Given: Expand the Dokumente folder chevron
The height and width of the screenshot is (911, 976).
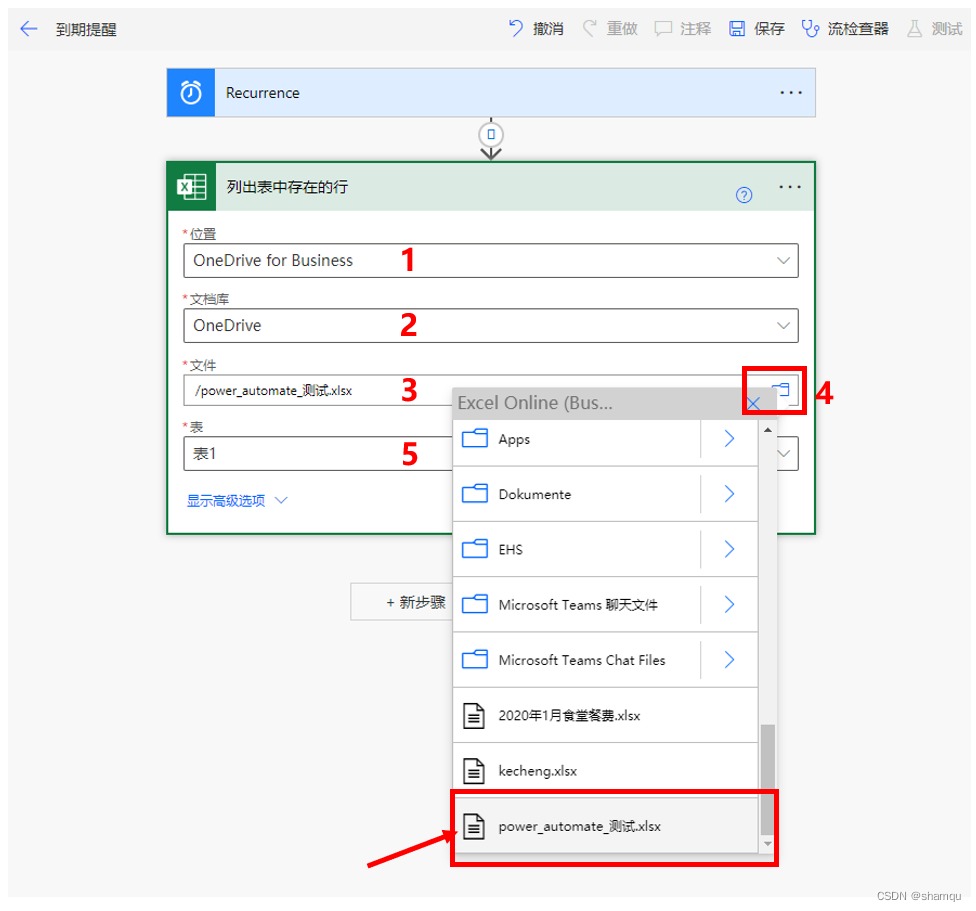Looking at the screenshot, I should coord(730,494).
